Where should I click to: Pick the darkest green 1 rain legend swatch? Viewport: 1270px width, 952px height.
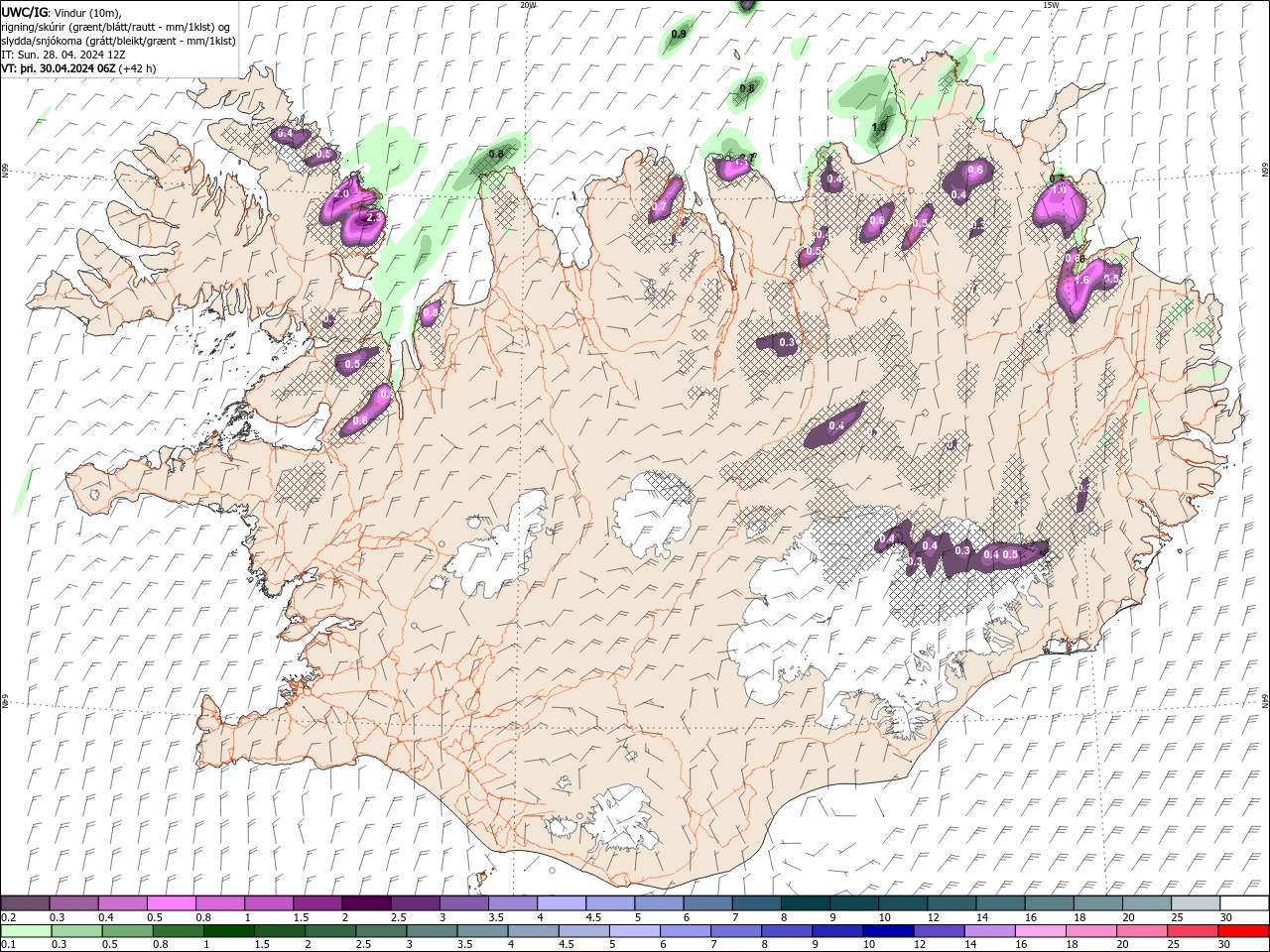(228, 930)
